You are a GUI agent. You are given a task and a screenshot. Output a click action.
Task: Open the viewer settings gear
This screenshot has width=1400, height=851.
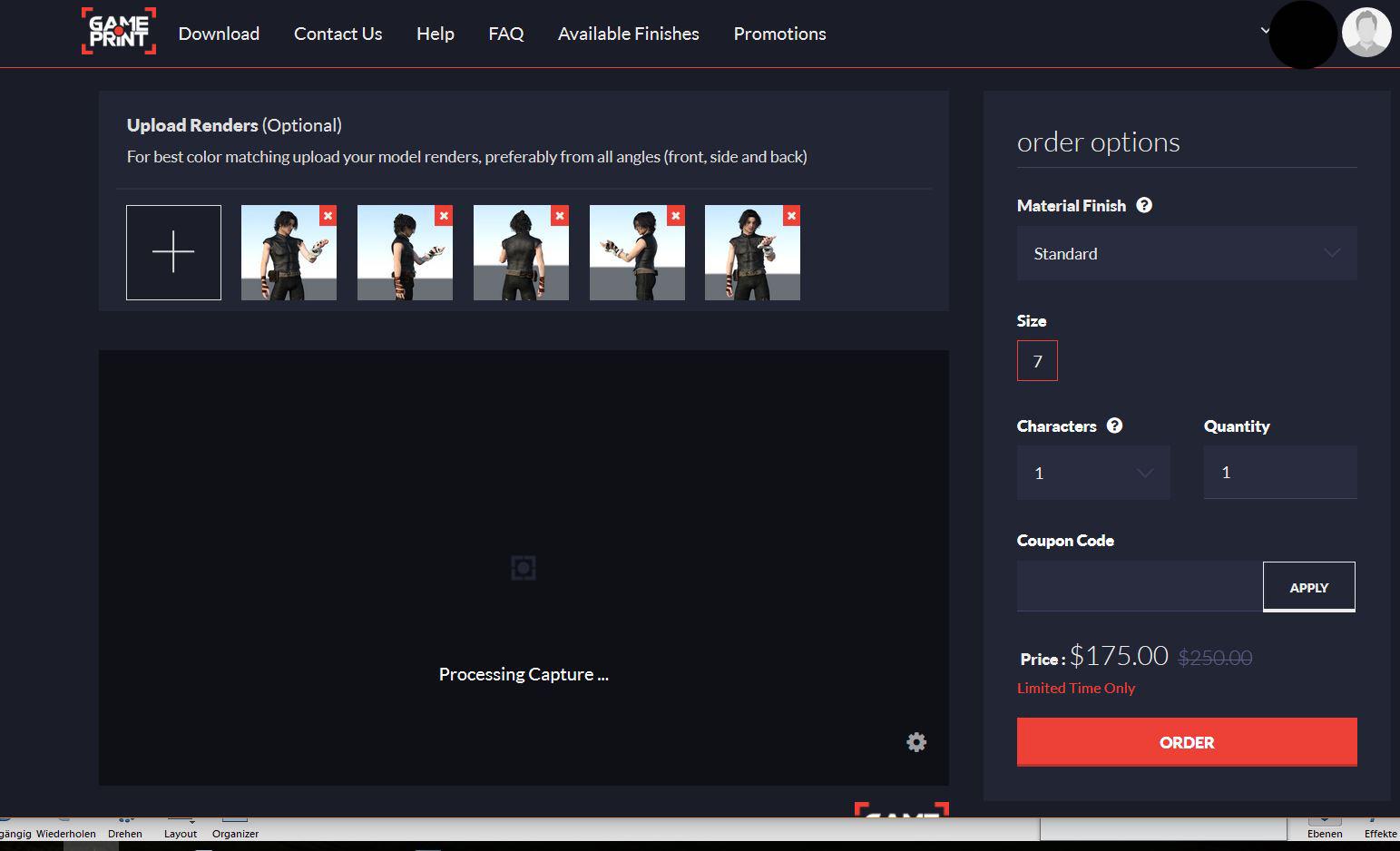(x=916, y=742)
